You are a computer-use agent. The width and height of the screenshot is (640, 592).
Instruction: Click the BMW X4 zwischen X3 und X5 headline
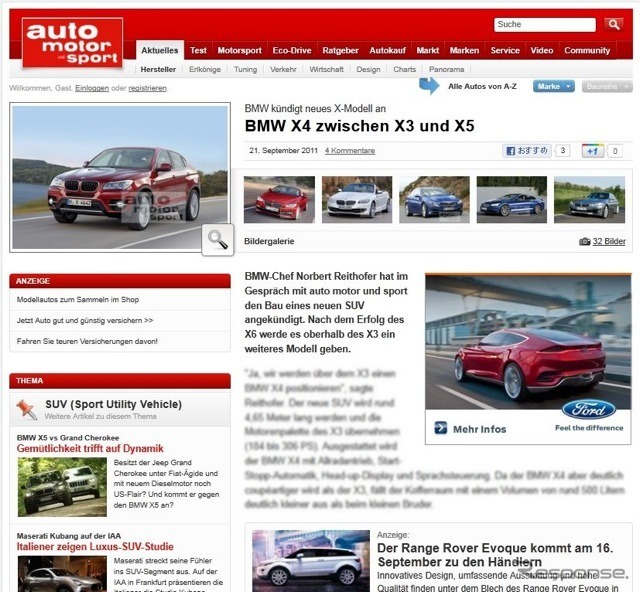[x=359, y=126]
